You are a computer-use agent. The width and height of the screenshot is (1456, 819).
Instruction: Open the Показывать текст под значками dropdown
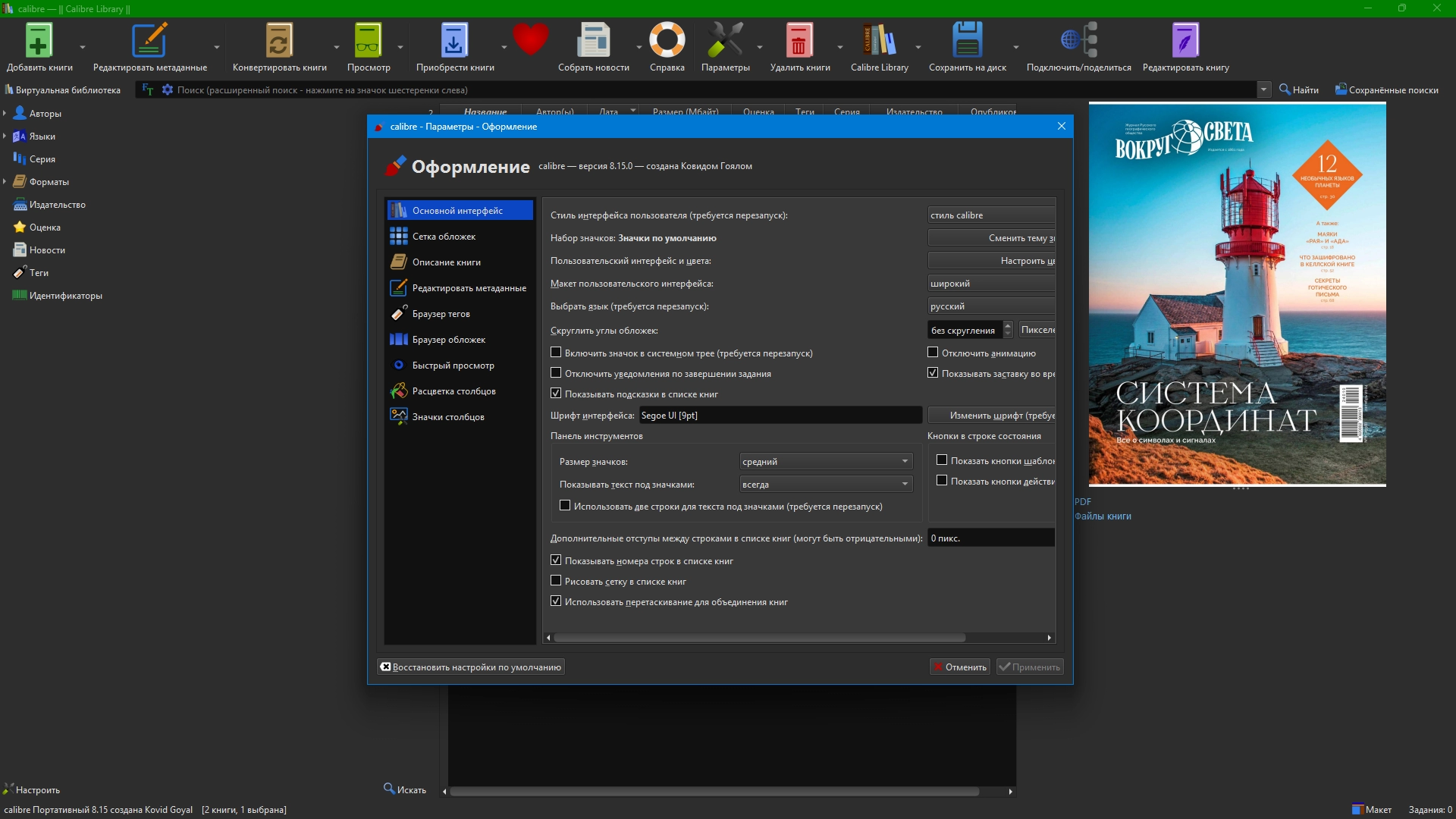(825, 484)
